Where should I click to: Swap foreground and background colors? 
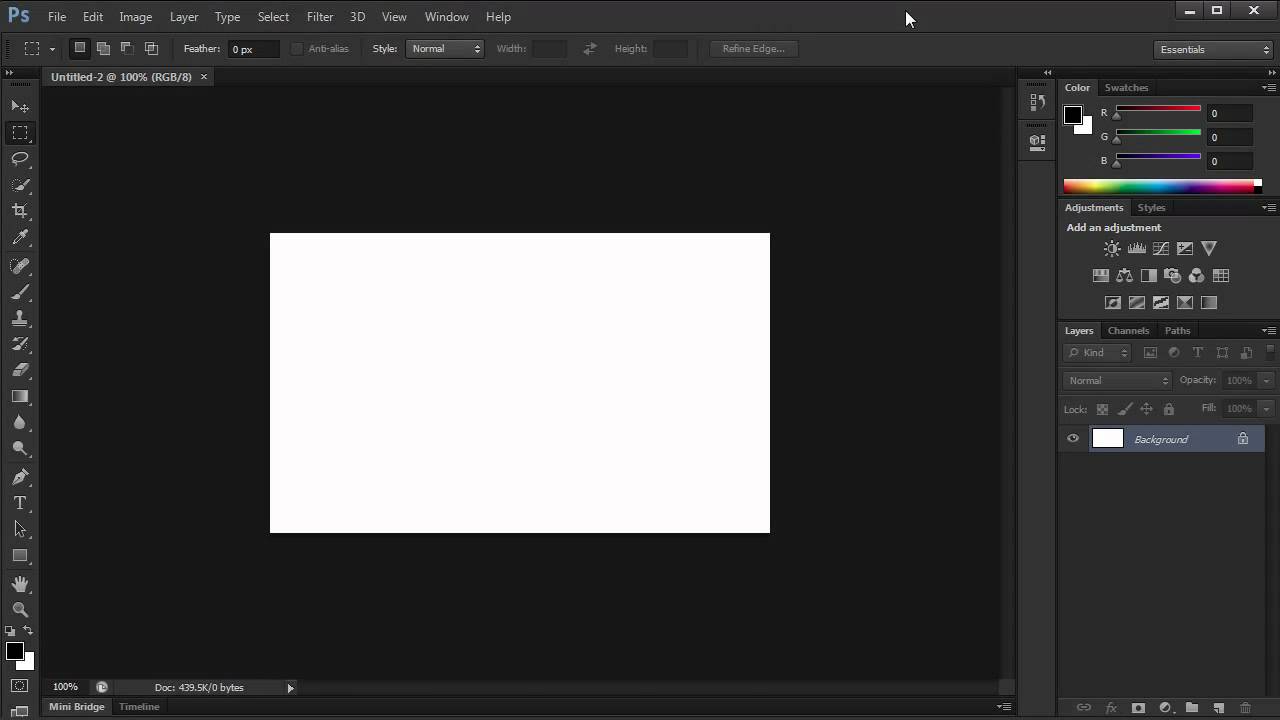[27, 631]
